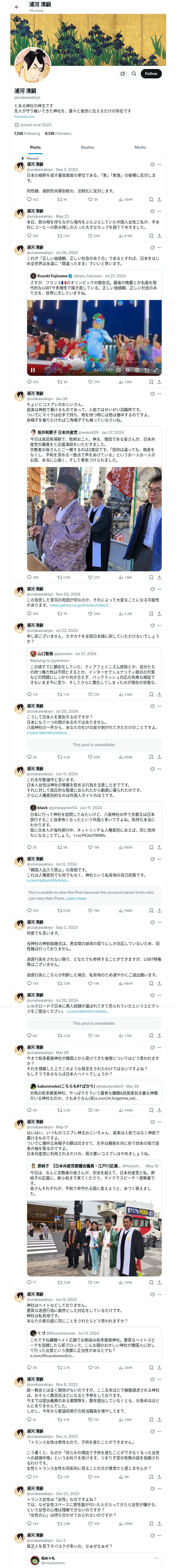The image size is (176, 1568).
Task: Open more options on the pinned post
Action: tap(160, 164)
